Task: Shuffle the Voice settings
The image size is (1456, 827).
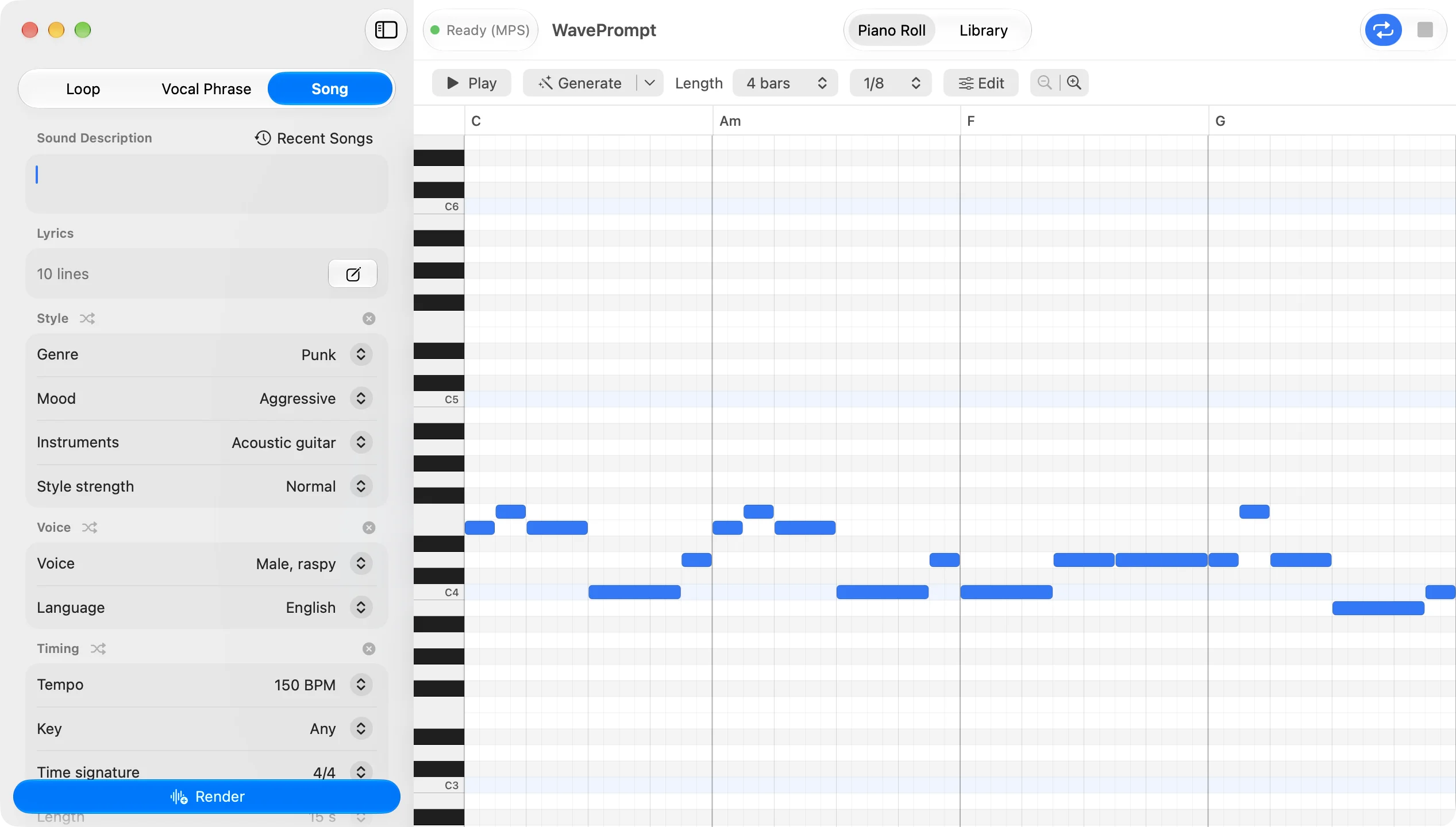Action: [90, 527]
